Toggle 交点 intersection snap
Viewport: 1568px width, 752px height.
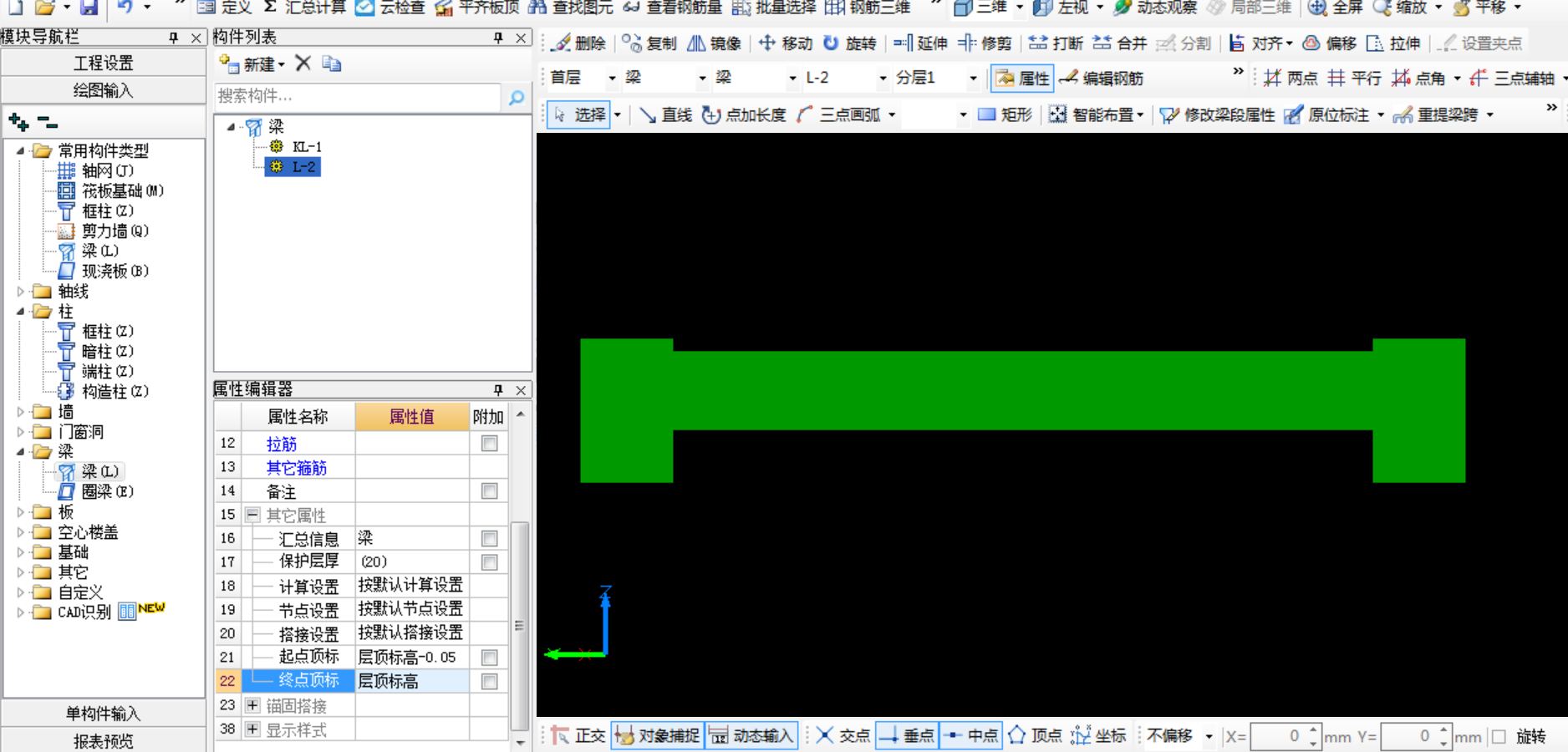[x=843, y=736]
